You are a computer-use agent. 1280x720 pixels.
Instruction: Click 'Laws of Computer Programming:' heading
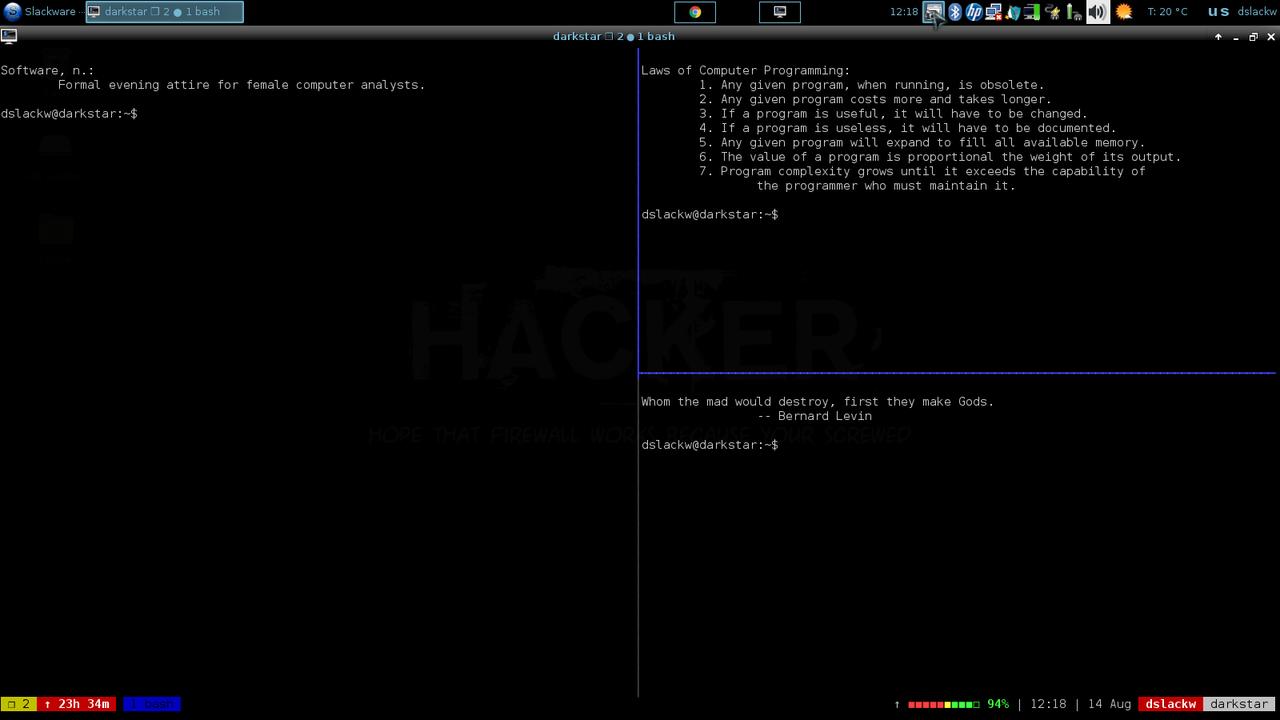click(746, 71)
